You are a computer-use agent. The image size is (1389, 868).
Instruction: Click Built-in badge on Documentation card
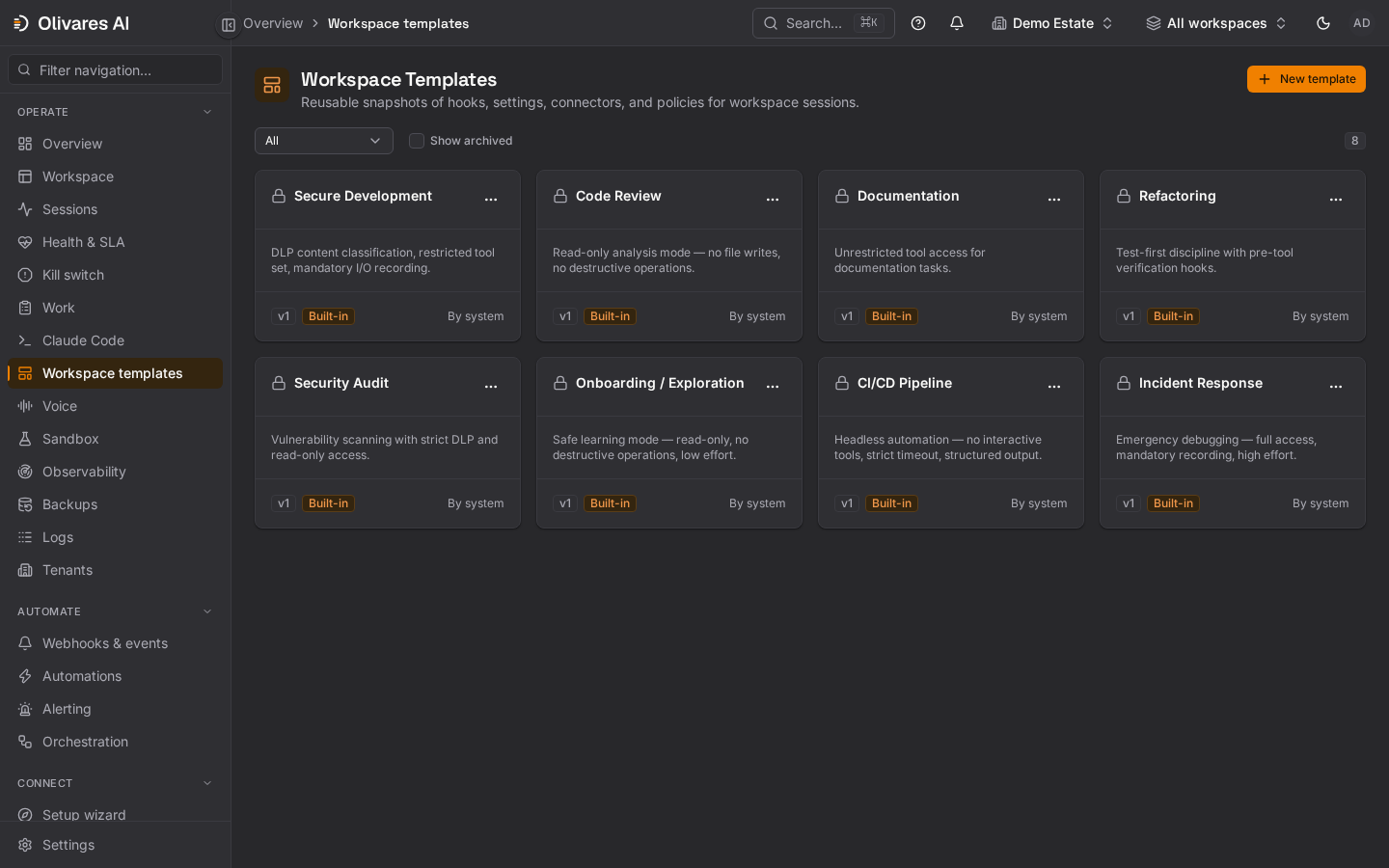point(891,316)
